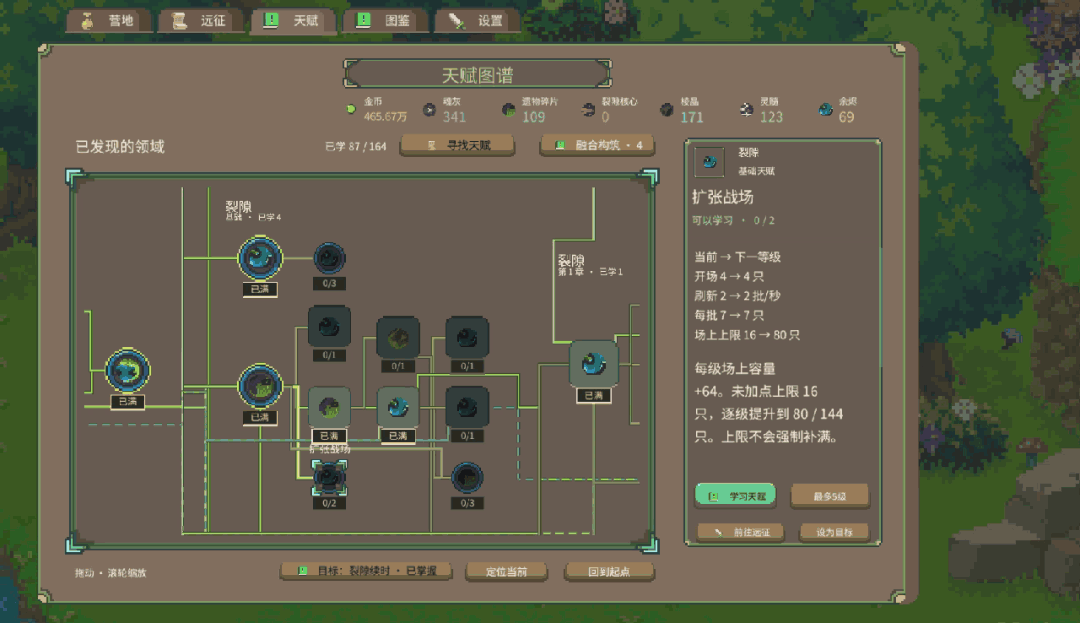Select the bottom 0/3 talent node
1080x623 pixels.
pos(467,478)
